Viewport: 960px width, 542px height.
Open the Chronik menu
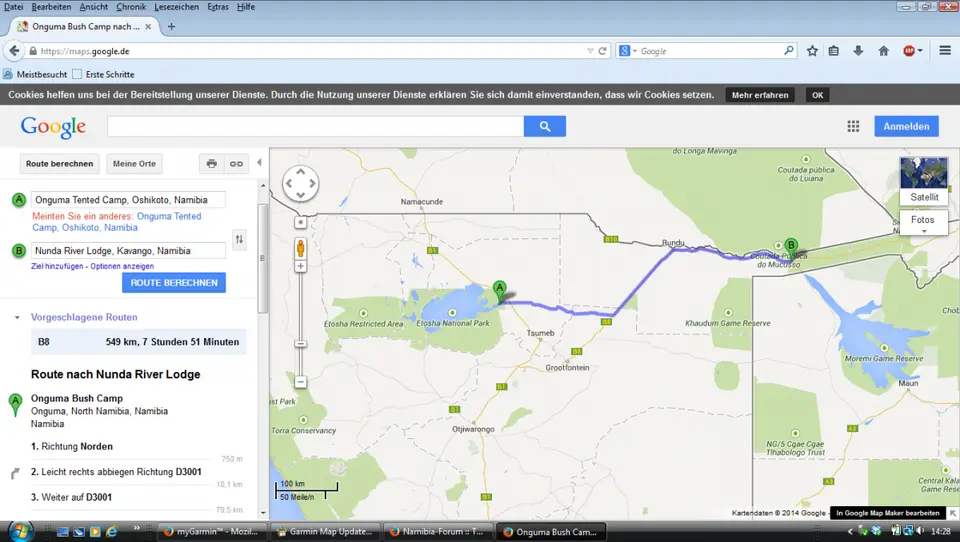pos(131,7)
